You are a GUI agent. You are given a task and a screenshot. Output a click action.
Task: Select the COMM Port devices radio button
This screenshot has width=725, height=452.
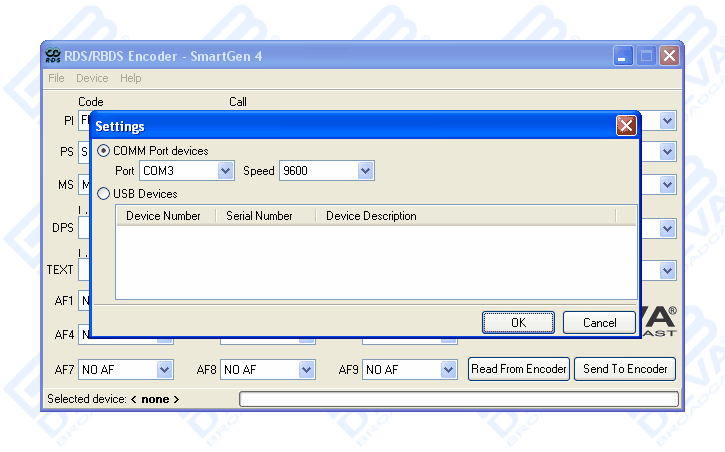[x=104, y=151]
